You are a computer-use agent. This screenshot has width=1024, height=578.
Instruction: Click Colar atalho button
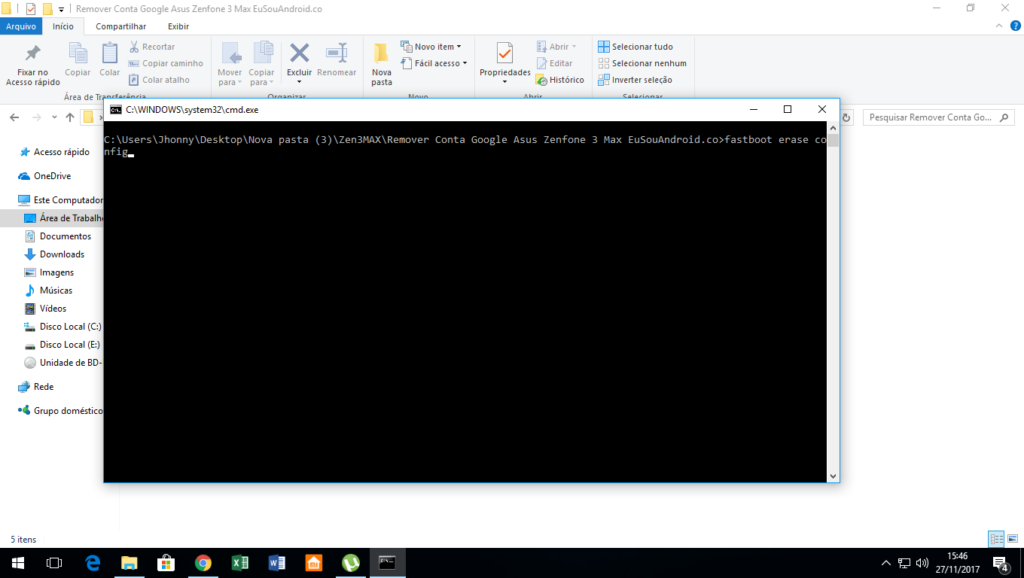point(159,80)
